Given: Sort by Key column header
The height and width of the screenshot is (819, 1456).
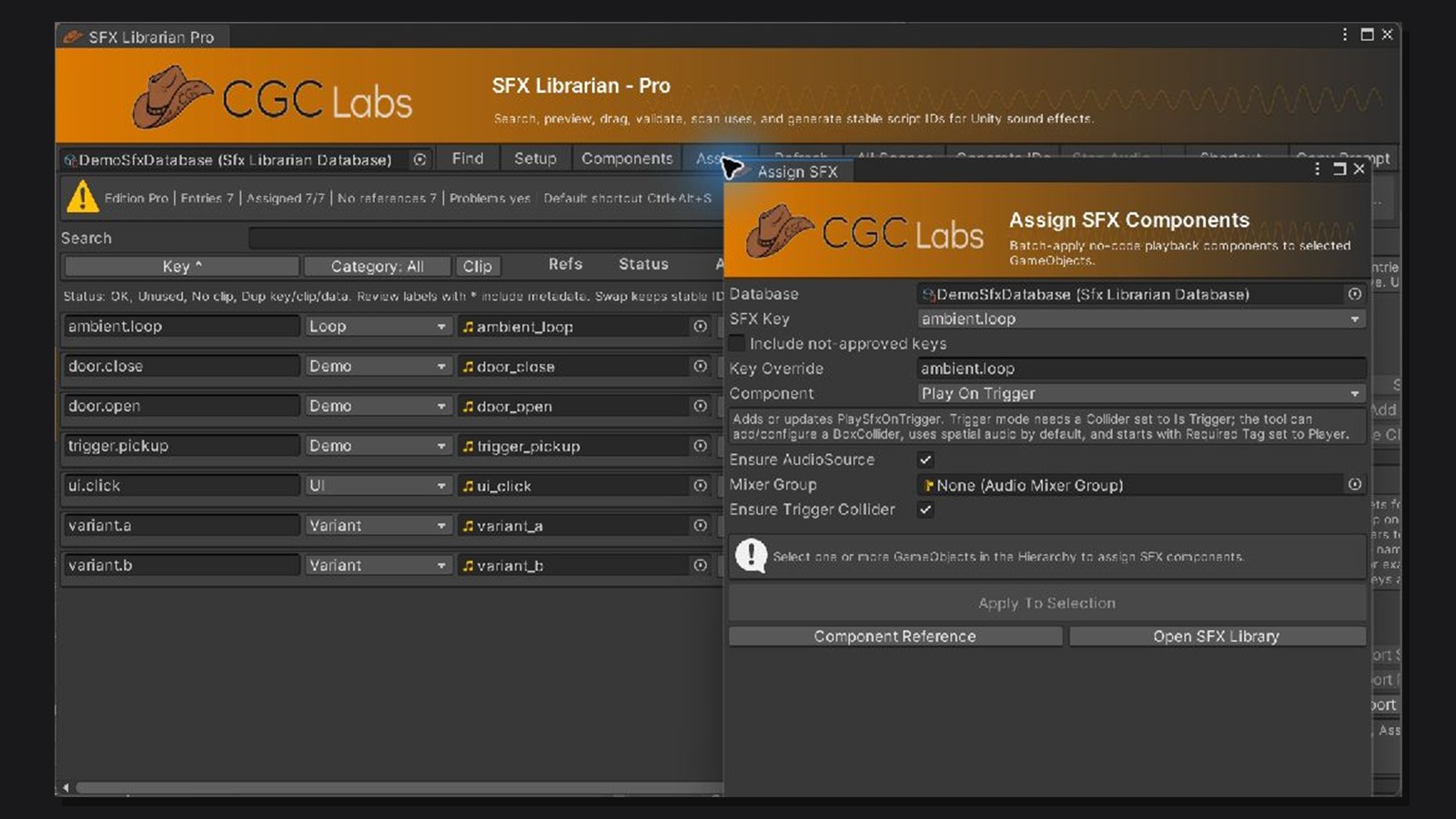Looking at the screenshot, I should [x=181, y=266].
